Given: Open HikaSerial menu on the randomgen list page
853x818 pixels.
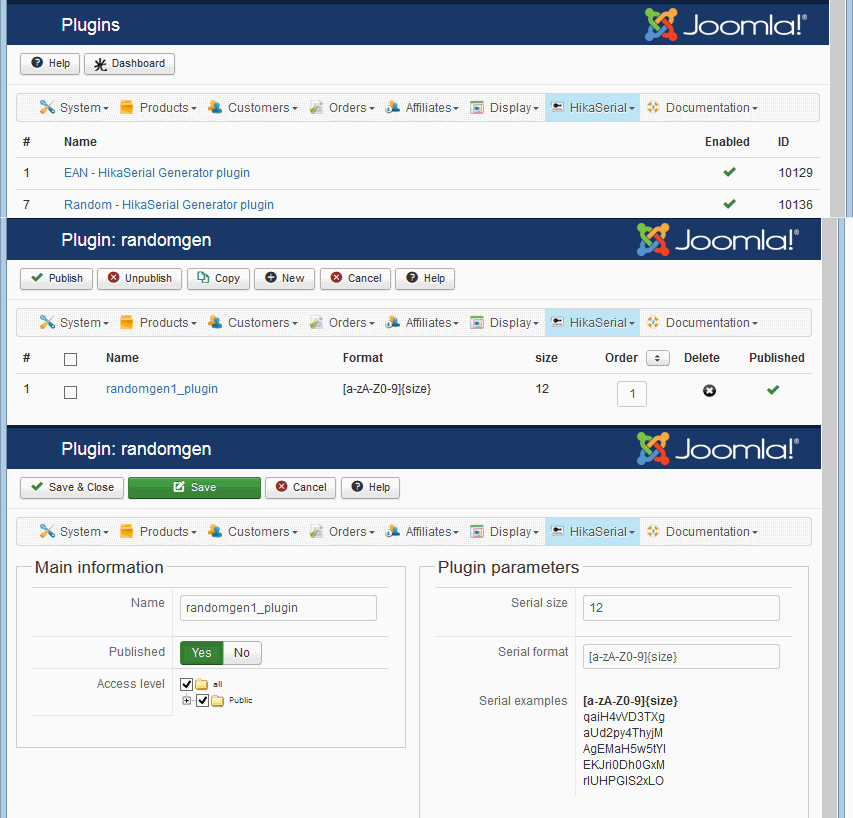Looking at the screenshot, I should tap(592, 323).
